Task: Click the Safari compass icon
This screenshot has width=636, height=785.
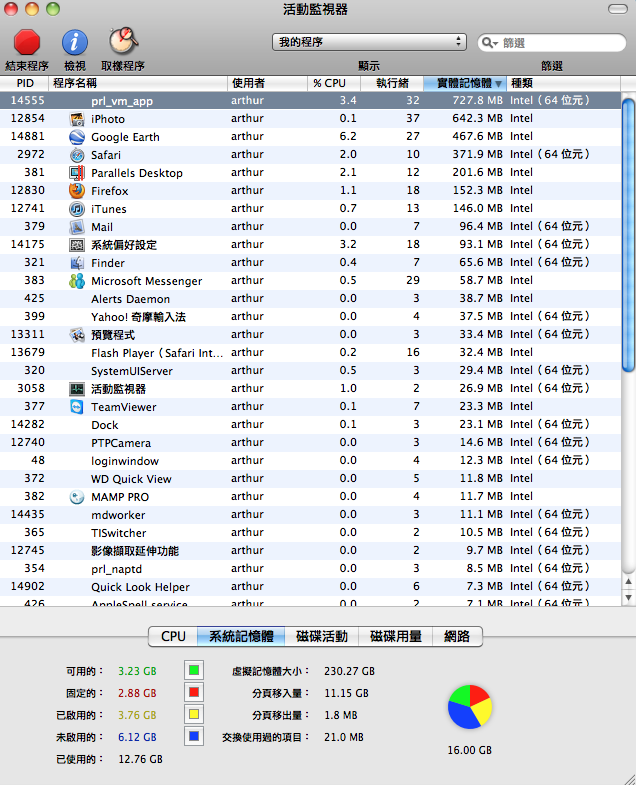Action: pos(77,155)
